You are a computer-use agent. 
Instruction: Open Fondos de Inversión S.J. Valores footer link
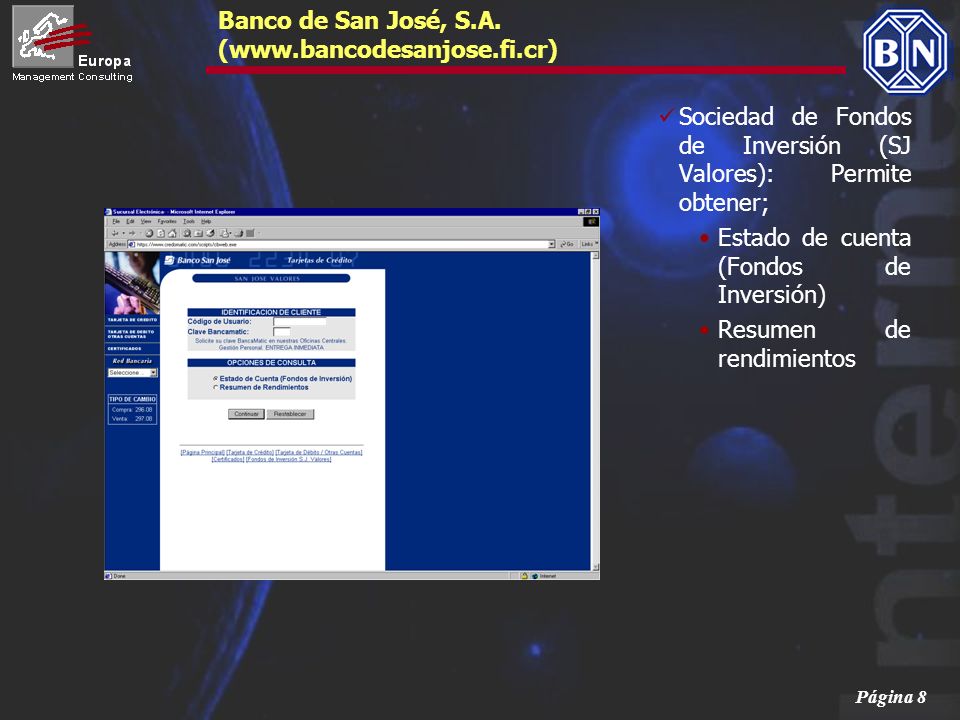point(288,459)
